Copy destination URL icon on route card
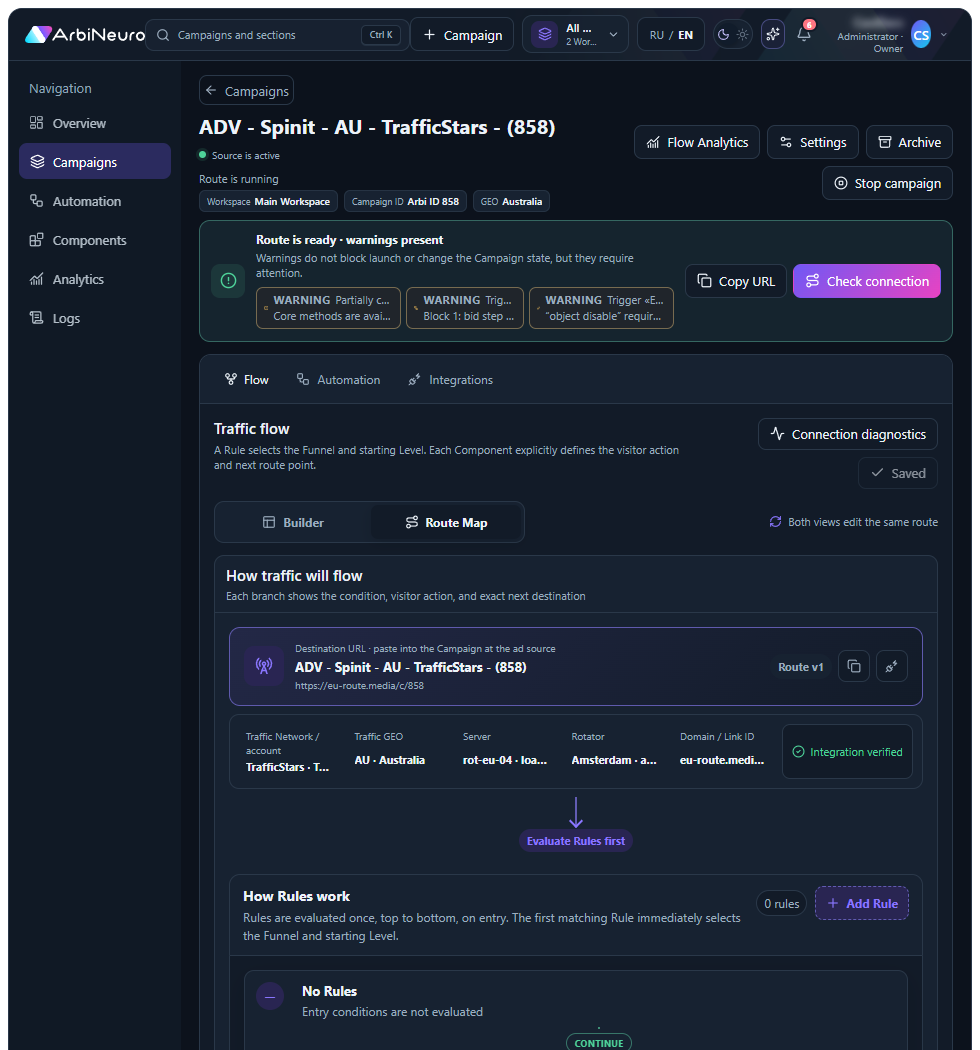Screen dimensions: 980x1050 tap(854, 666)
